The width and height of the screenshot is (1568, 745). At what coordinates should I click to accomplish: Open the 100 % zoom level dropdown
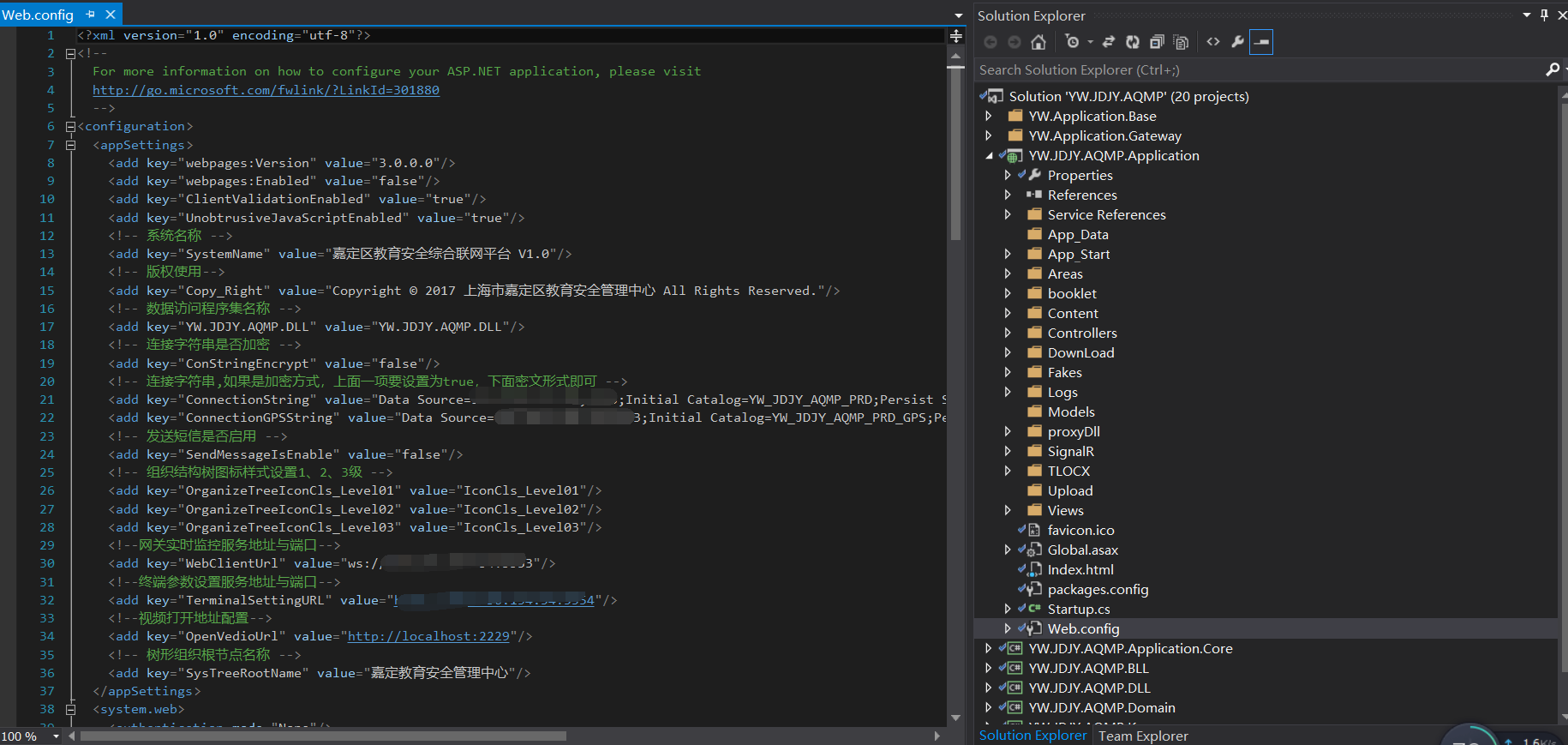tap(57, 736)
